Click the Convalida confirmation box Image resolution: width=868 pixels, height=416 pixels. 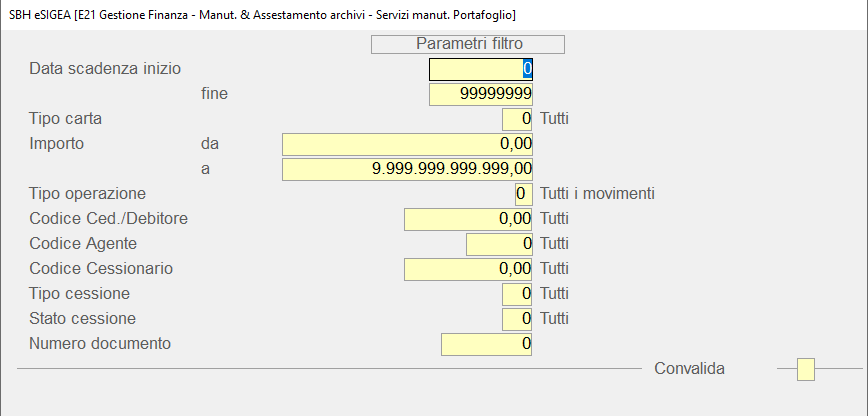(805, 369)
